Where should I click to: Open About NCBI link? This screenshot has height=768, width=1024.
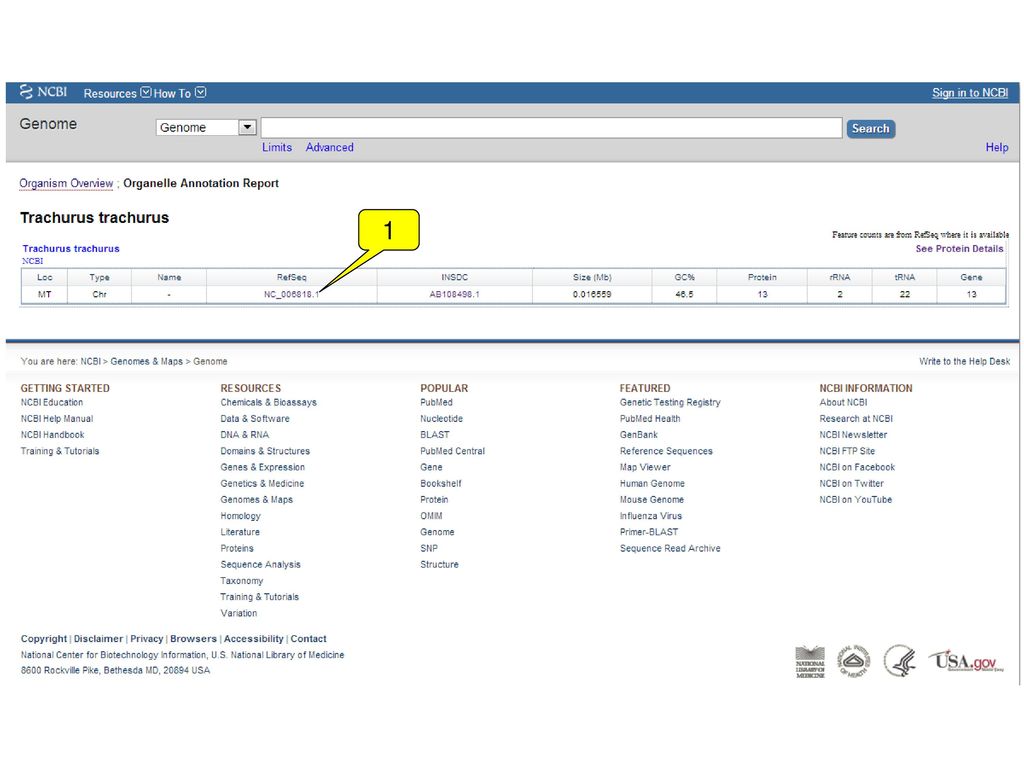[844, 402]
